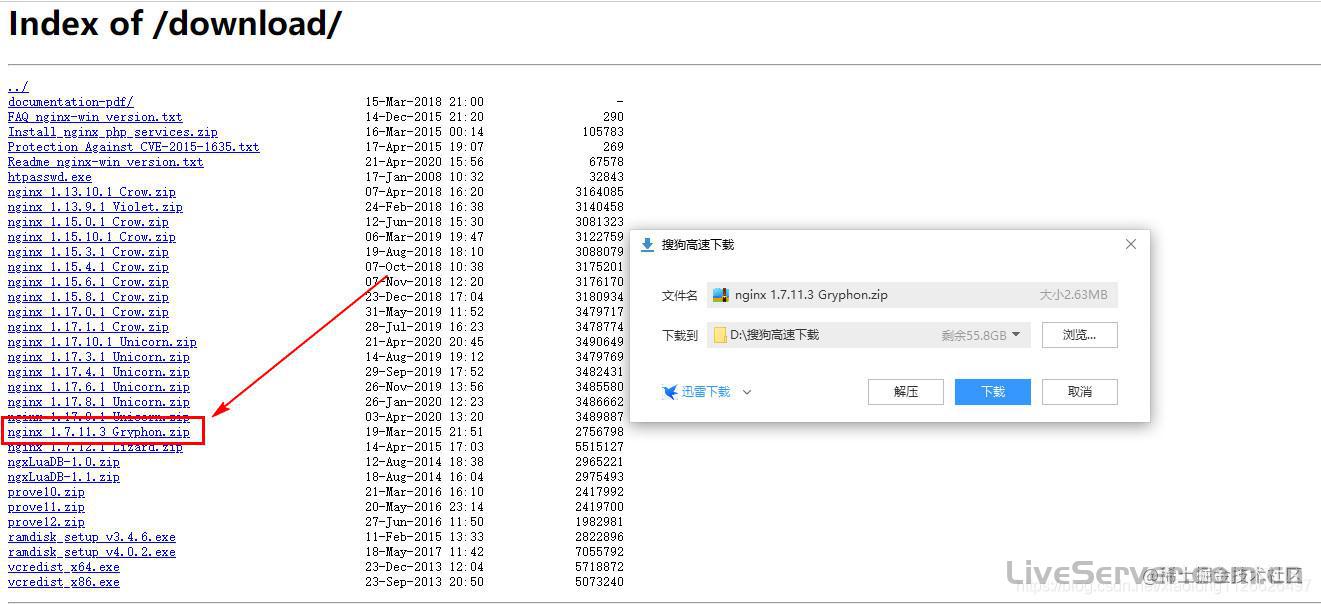Click the 取消 cancel button
This screenshot has width=1321, height=604.
1079,391
